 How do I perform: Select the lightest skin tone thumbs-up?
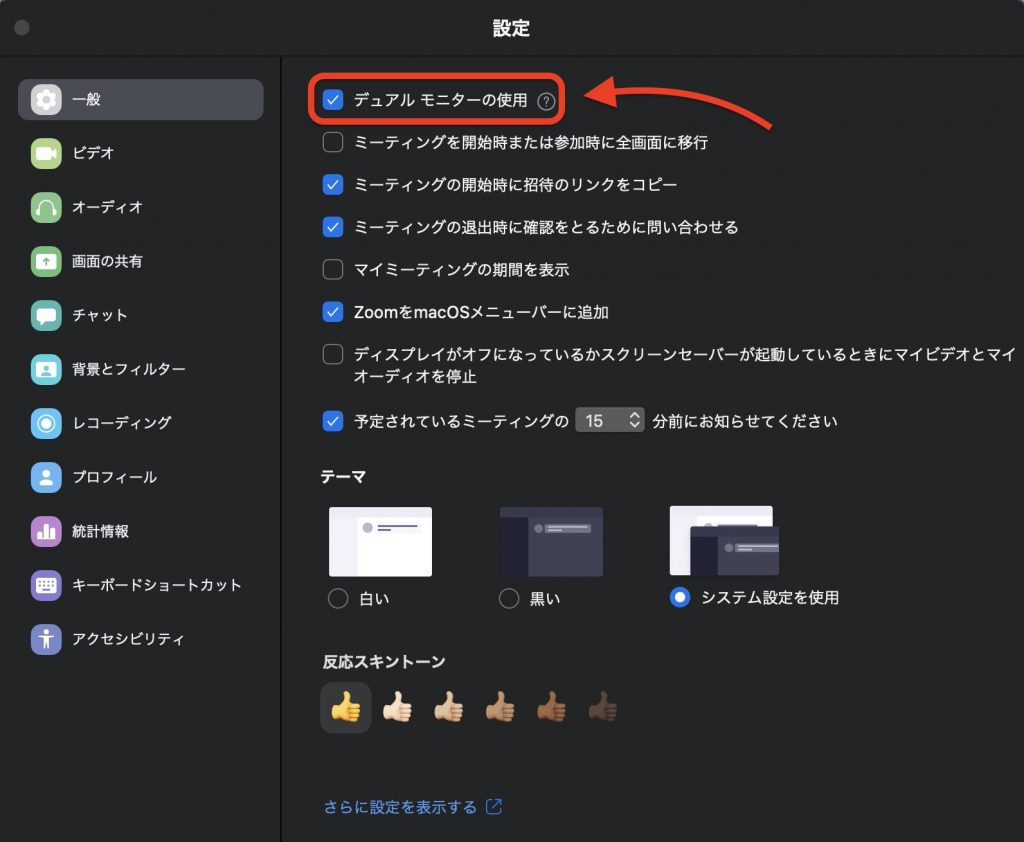397,708
